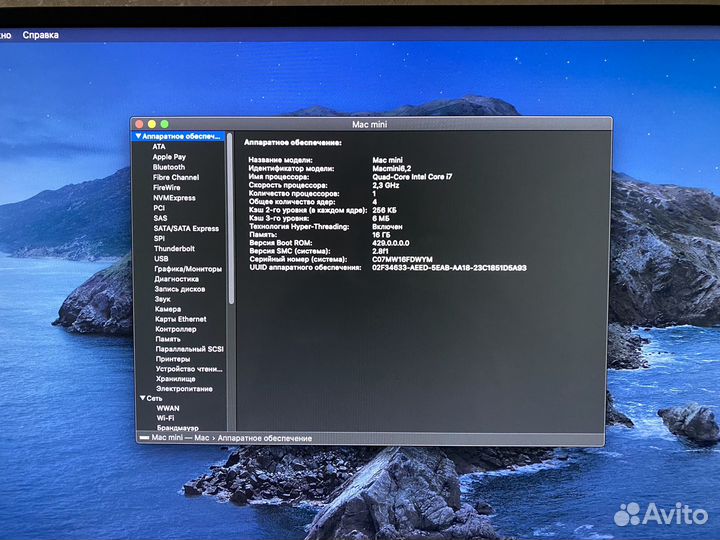Select Контроллер entry
The image size is (720, 540).
point(176,329)
